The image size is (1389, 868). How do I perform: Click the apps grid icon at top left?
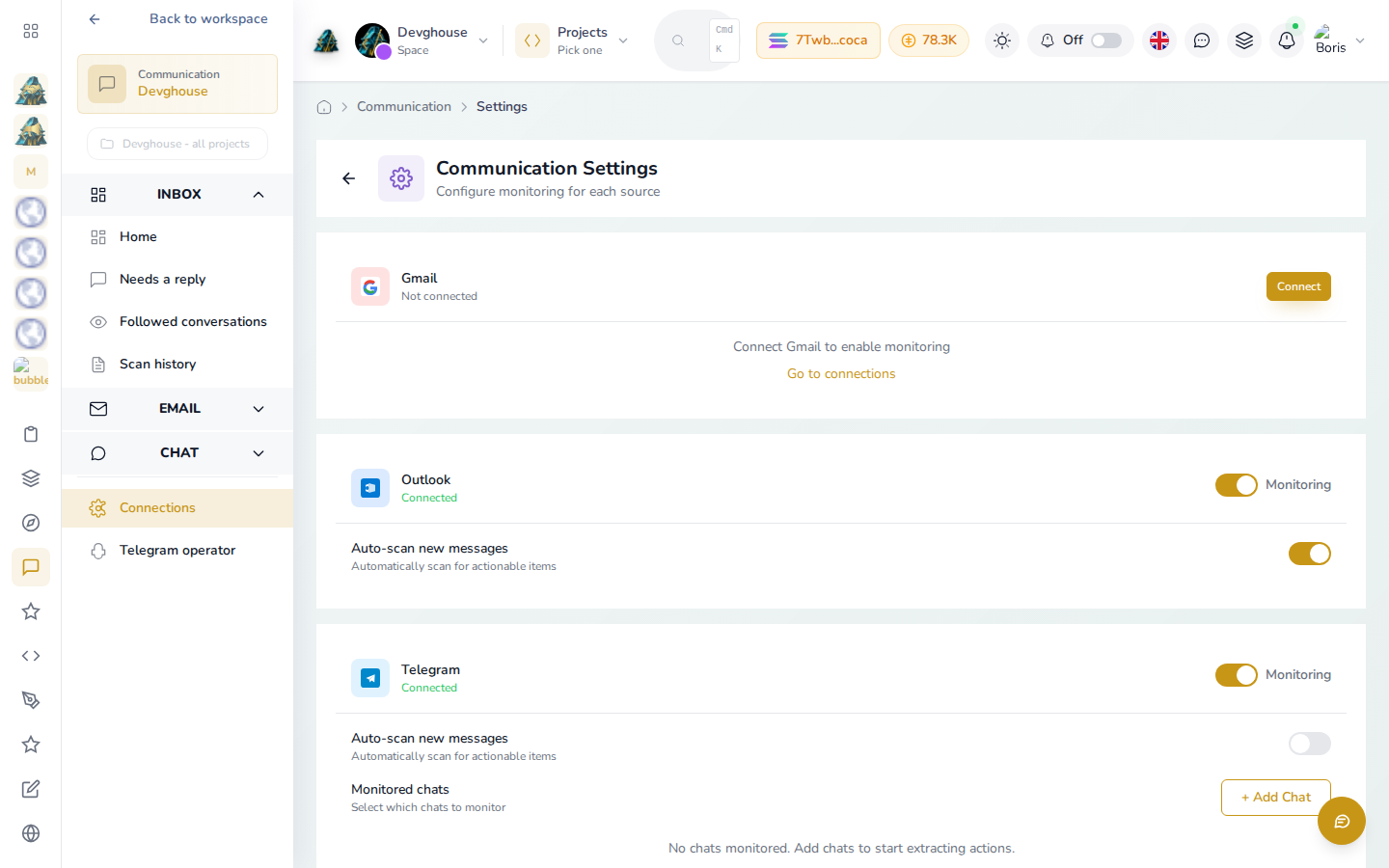pyautogui.click(x=31, y=31)
